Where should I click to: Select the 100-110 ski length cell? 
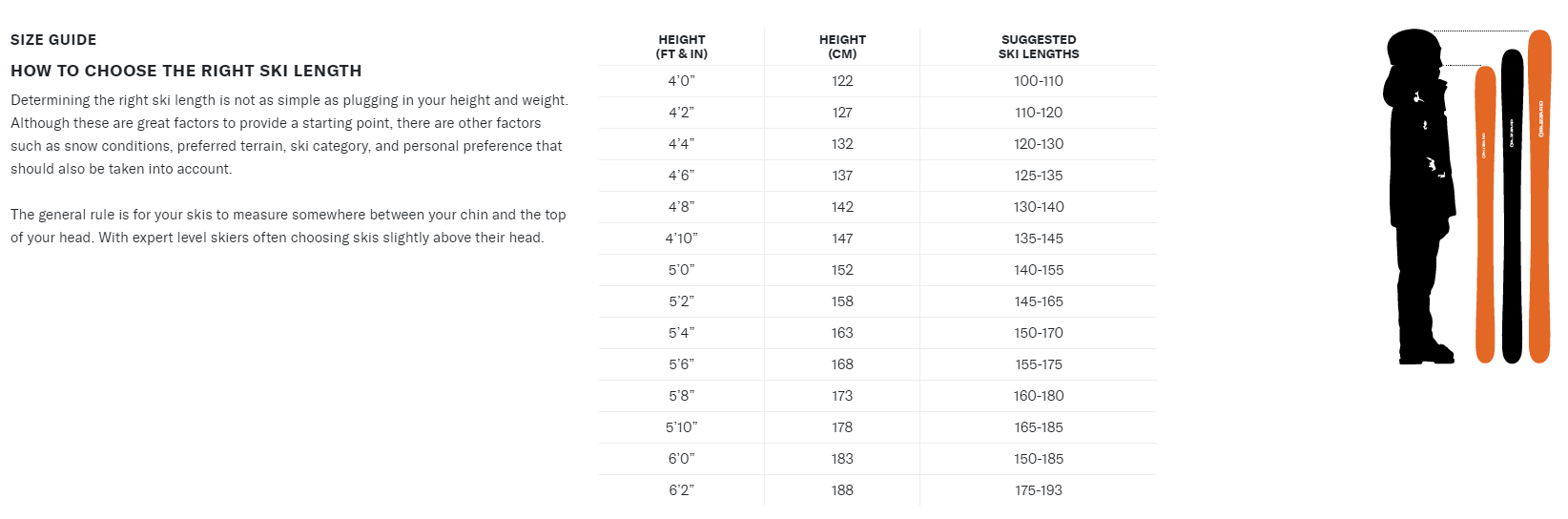(x=1039, y=81)
